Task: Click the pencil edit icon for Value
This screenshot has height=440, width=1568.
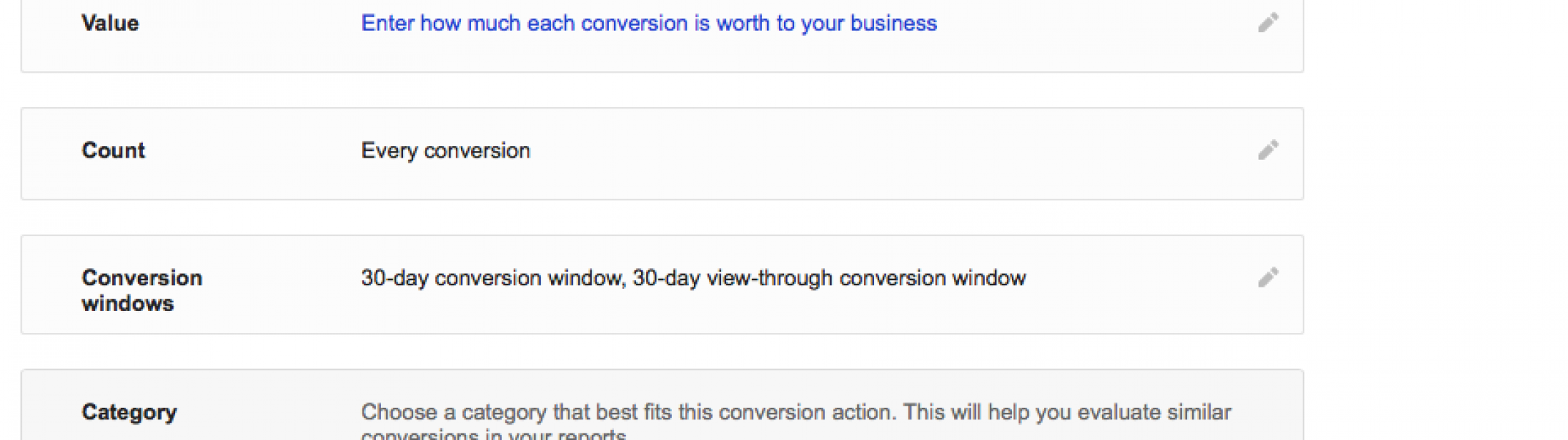Action: (1268, 23)
